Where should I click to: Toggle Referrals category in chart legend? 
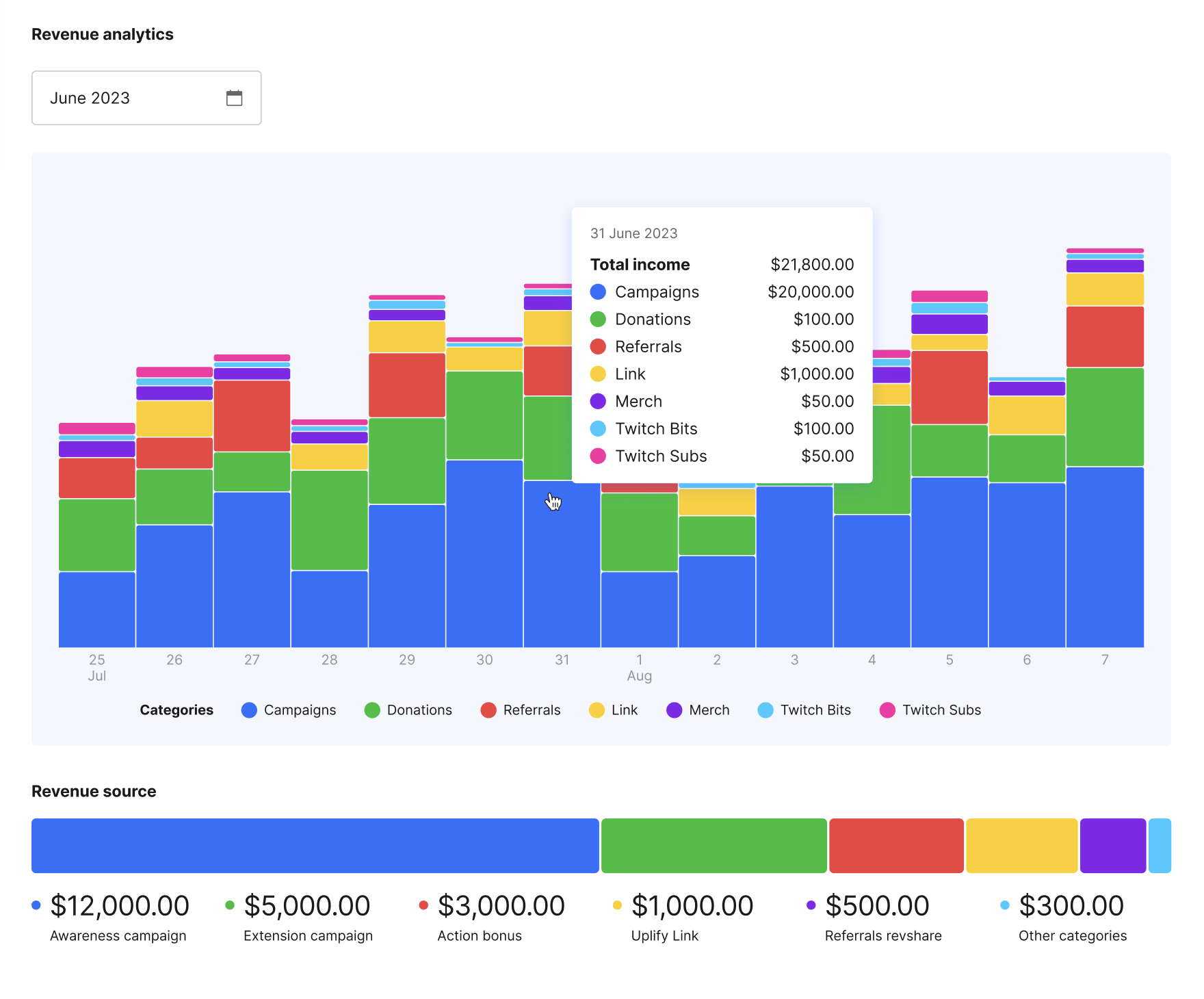(x=521, y=710)
